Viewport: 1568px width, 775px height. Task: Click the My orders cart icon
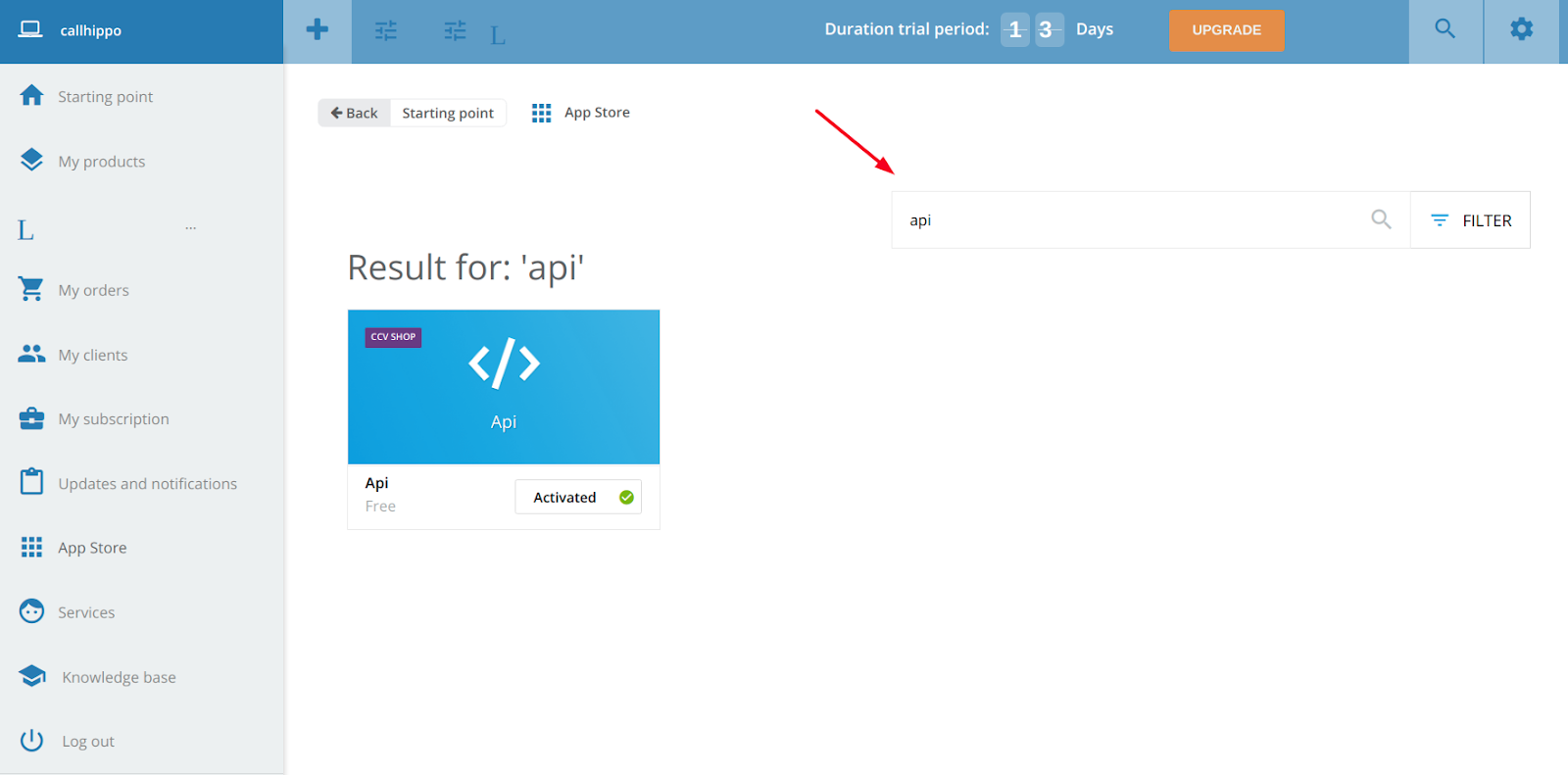31,288
